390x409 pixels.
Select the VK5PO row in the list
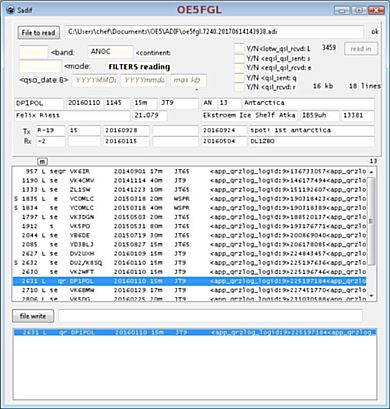[x=189, y=226]
